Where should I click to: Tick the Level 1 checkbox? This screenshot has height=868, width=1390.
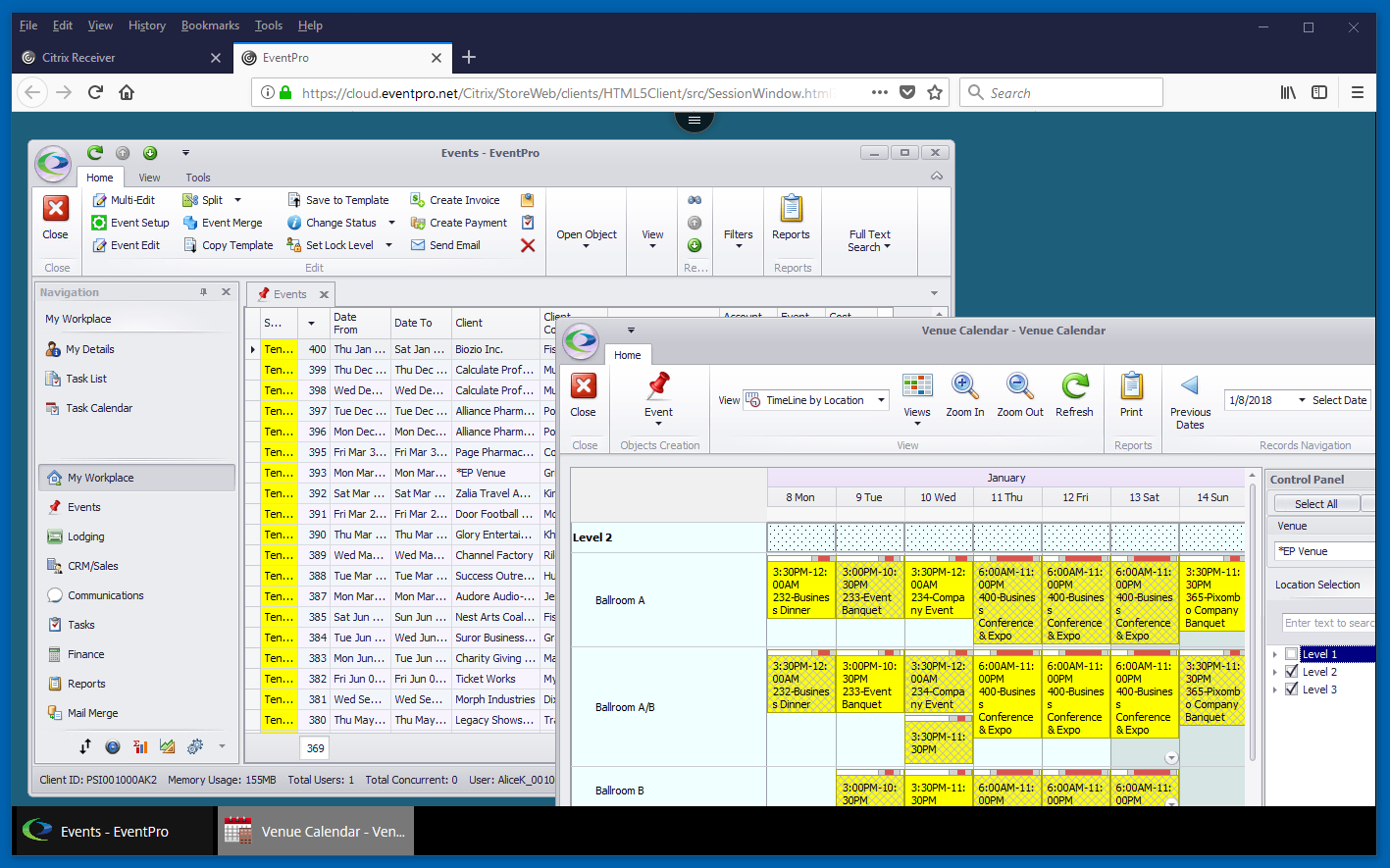pos(1292,654)
